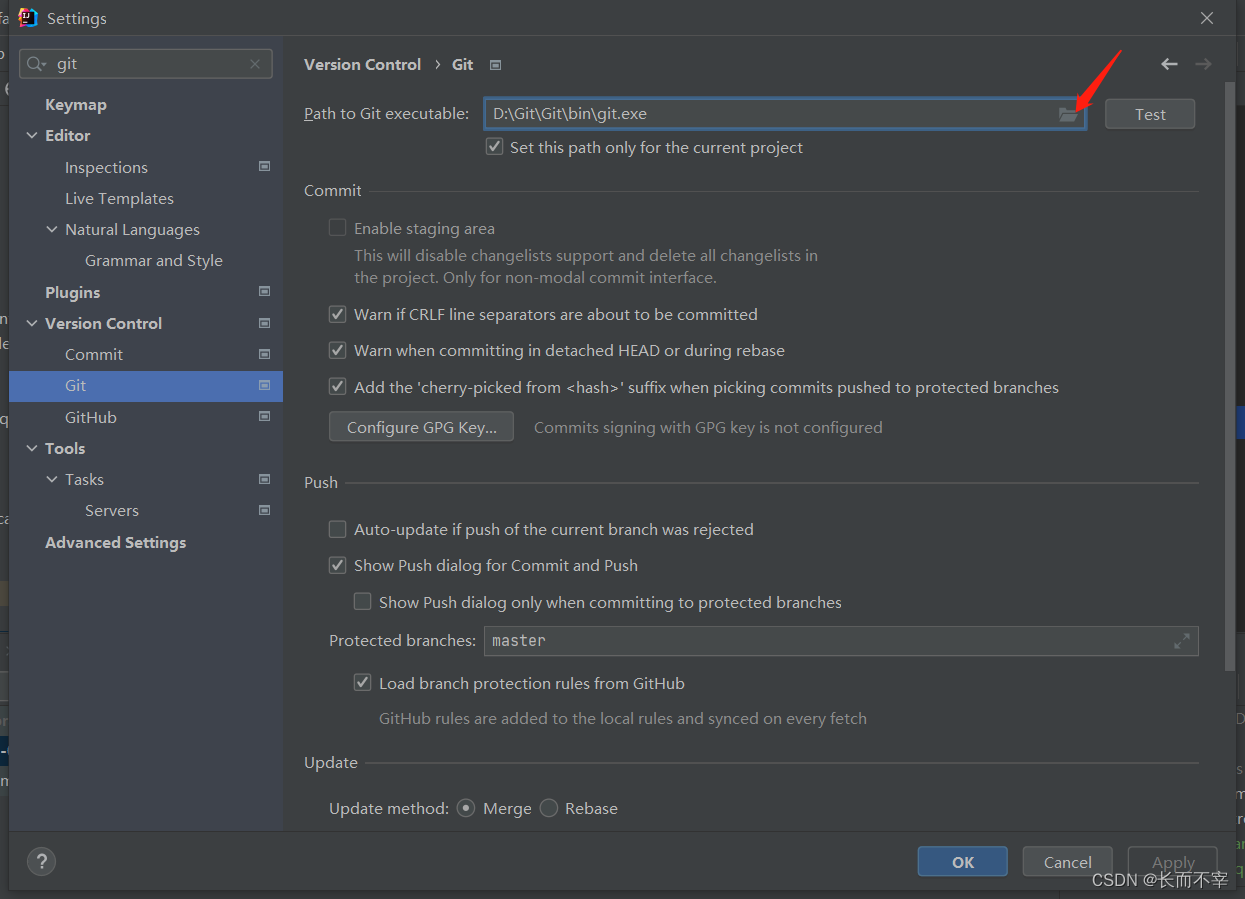The image size is (1245, 899).
Task: Go back with the left arrow icon
Action: point(1169,64)
